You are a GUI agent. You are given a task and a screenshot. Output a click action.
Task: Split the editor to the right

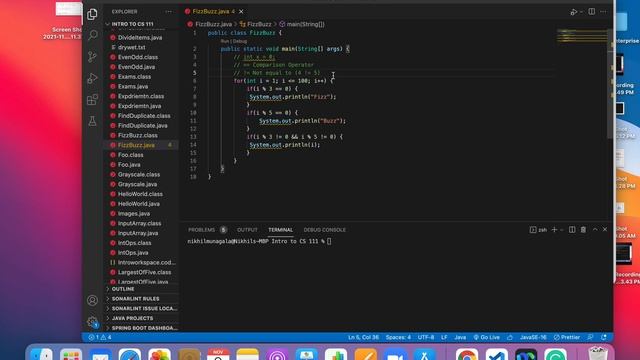591,12
